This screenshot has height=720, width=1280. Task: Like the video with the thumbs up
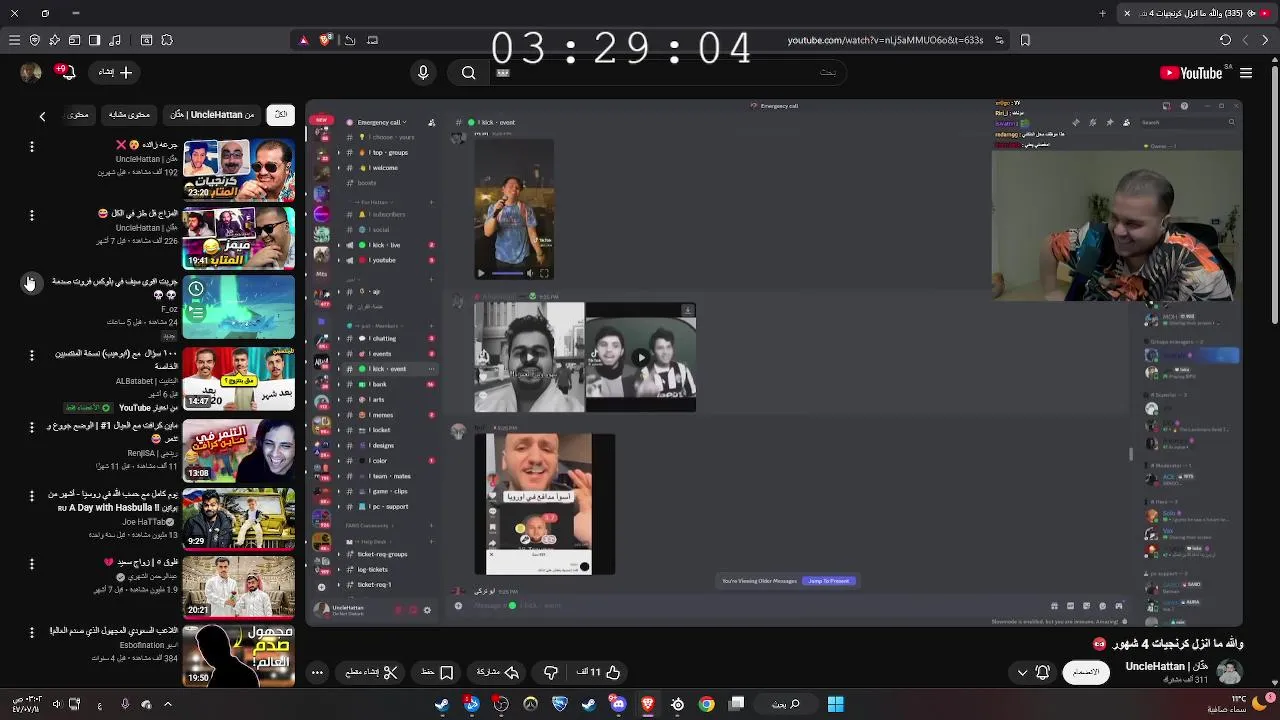(600, 672)
